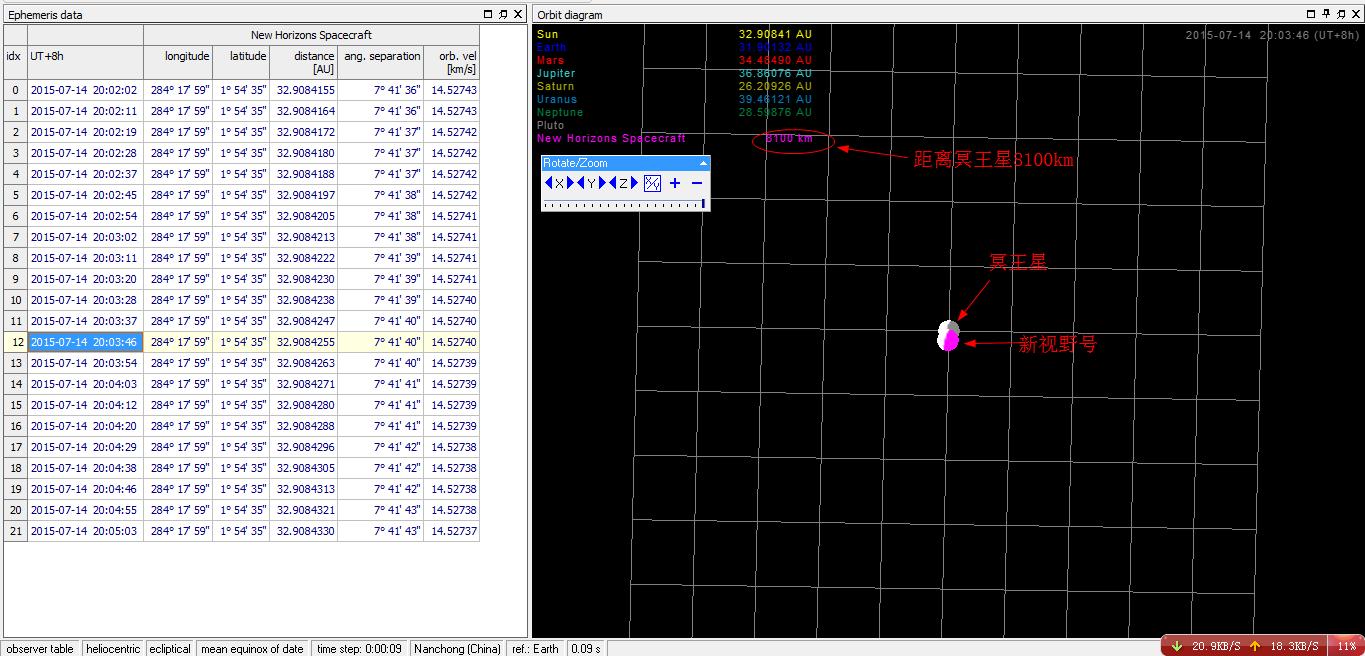Select ang. separation cell in row idx 0
Screen dimensions: 1365x656
[x=381, y=90]
